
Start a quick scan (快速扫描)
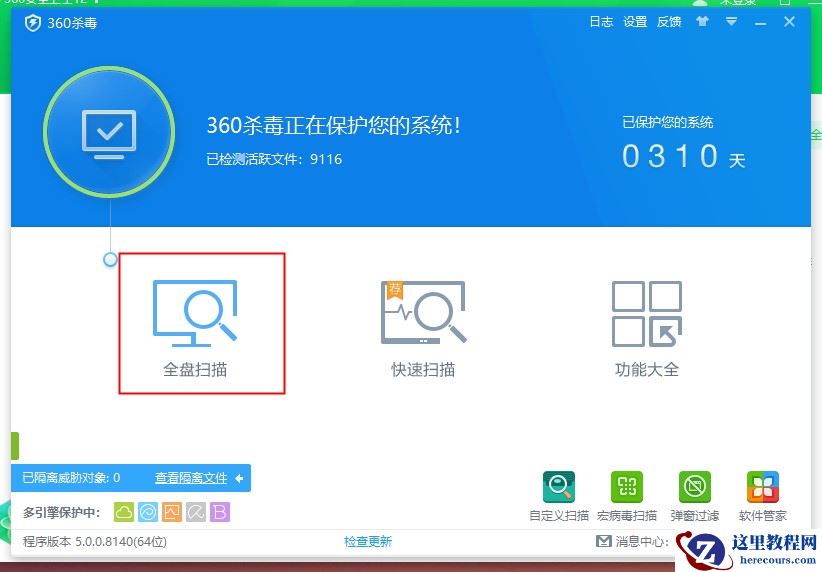(423, 328)
